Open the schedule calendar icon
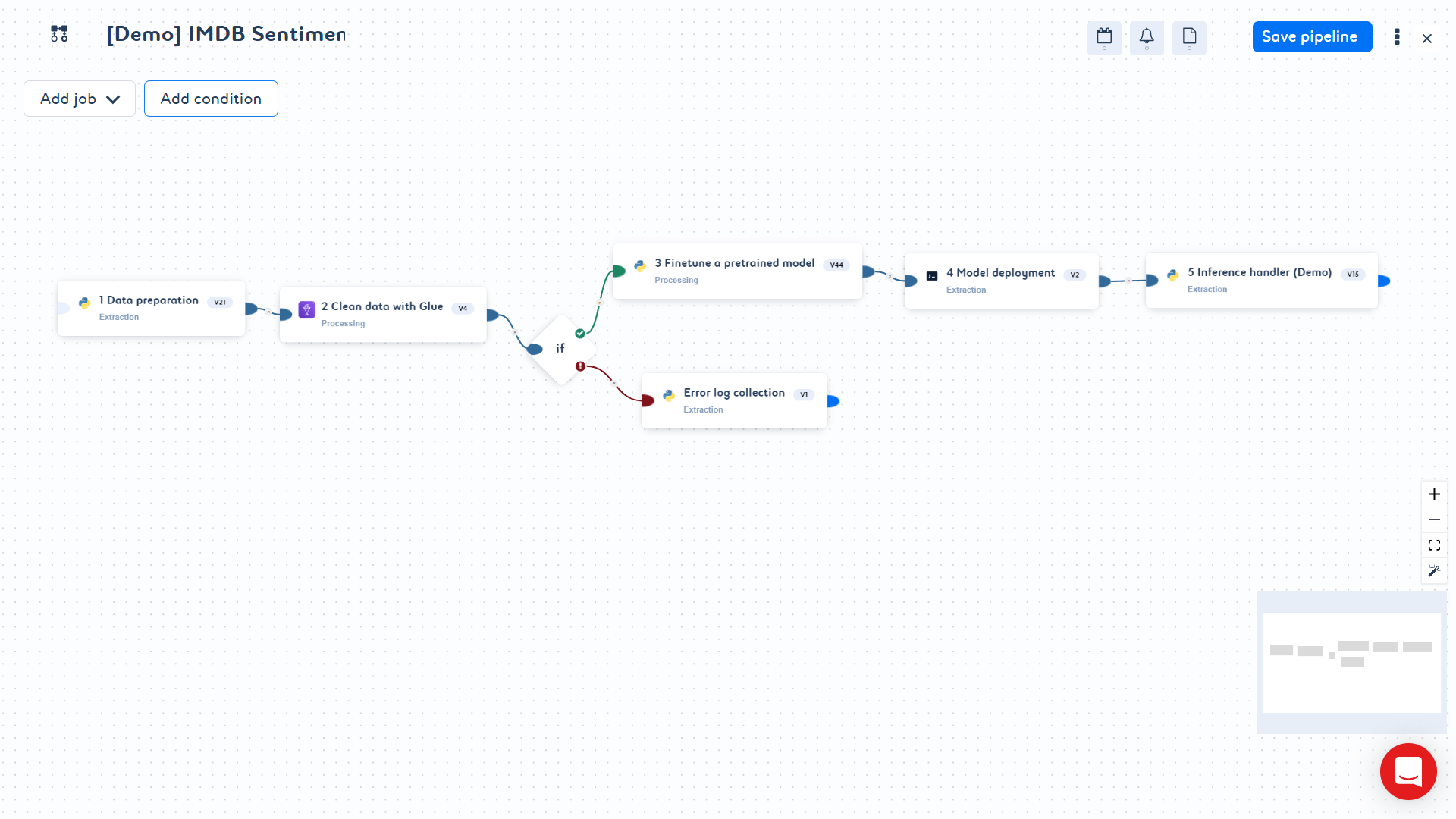The height and width of the screenshot is (819, 1456). pyautogui.click(x=1104, y=38)
